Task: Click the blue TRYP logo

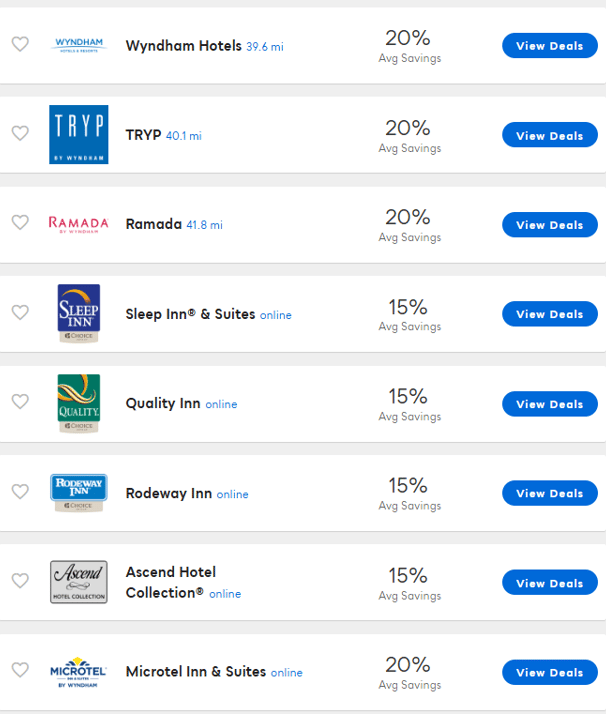Action: point(79,134)
